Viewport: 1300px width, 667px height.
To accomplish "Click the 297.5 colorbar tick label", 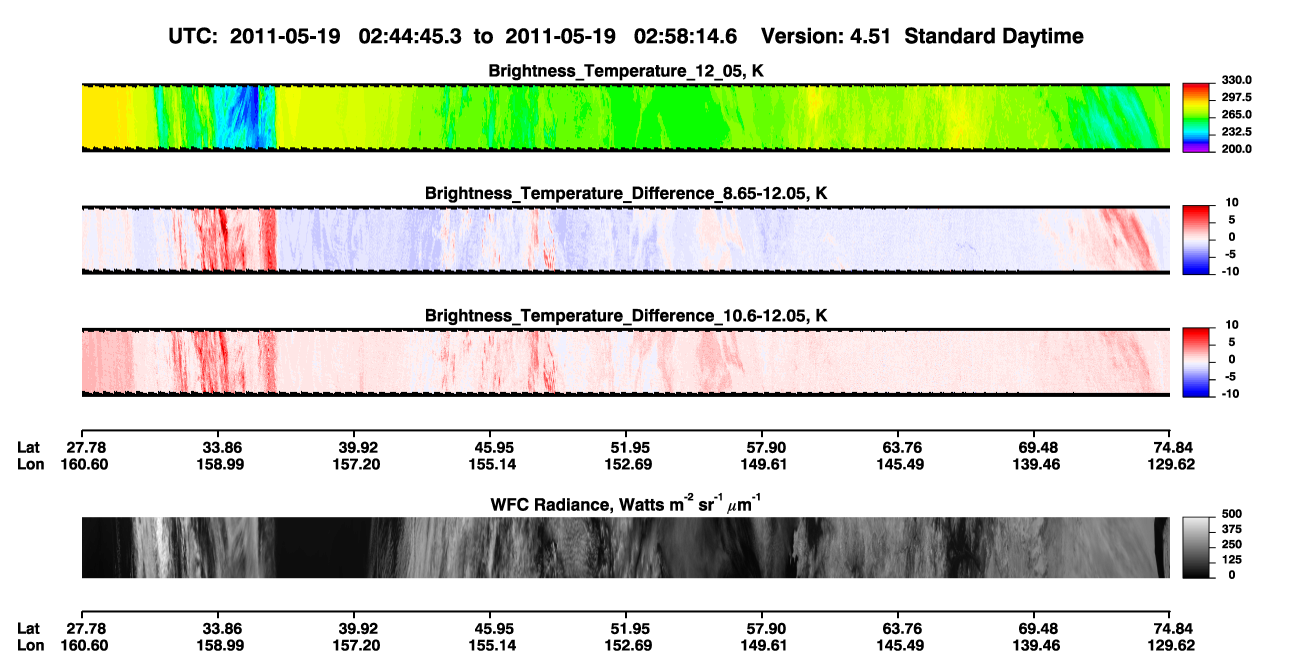I will point(1236,97).
